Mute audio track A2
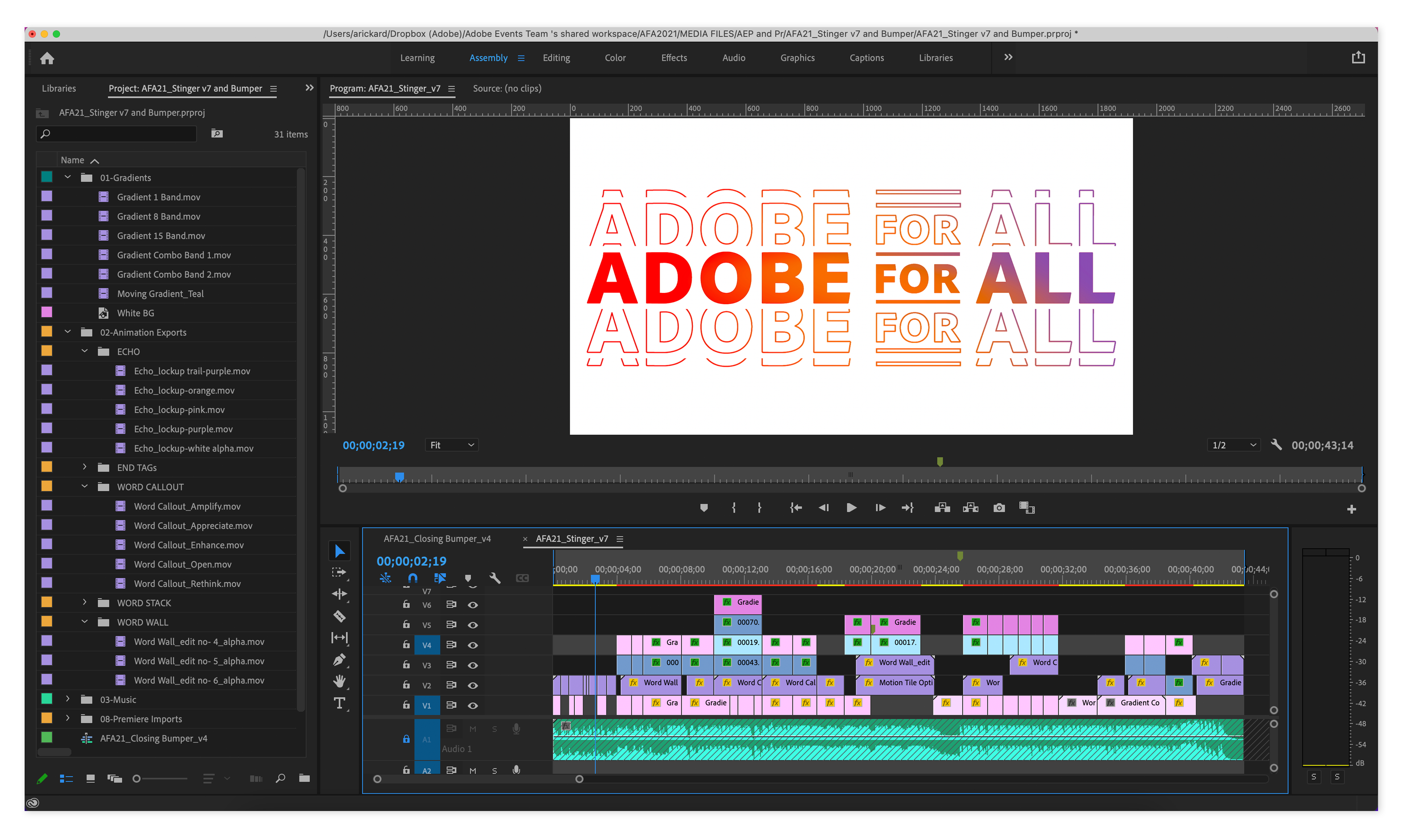Image resolution: width=1410 pixels, height=840 pixels. pos(473,771)
